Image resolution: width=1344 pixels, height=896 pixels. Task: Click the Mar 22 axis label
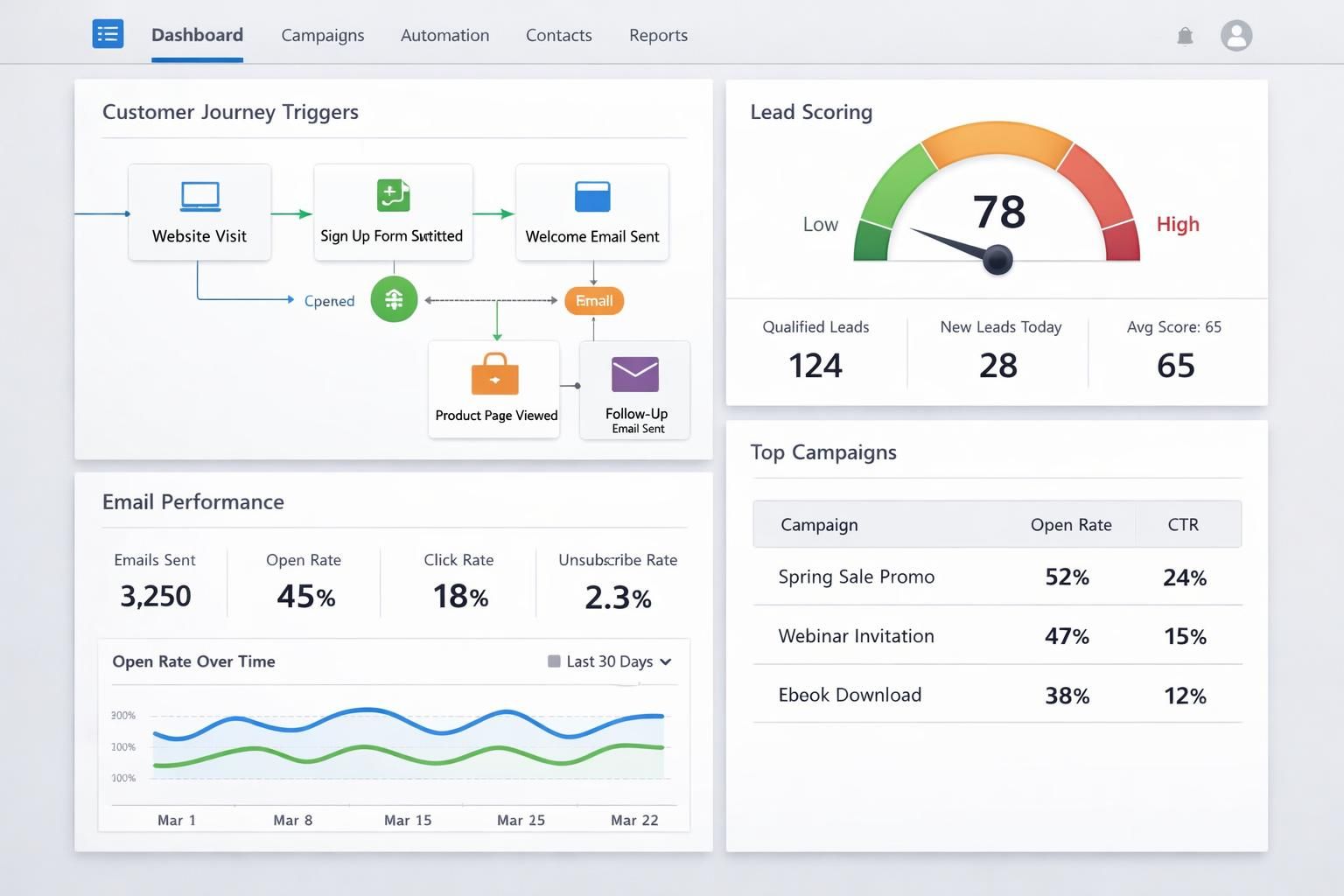634,820
